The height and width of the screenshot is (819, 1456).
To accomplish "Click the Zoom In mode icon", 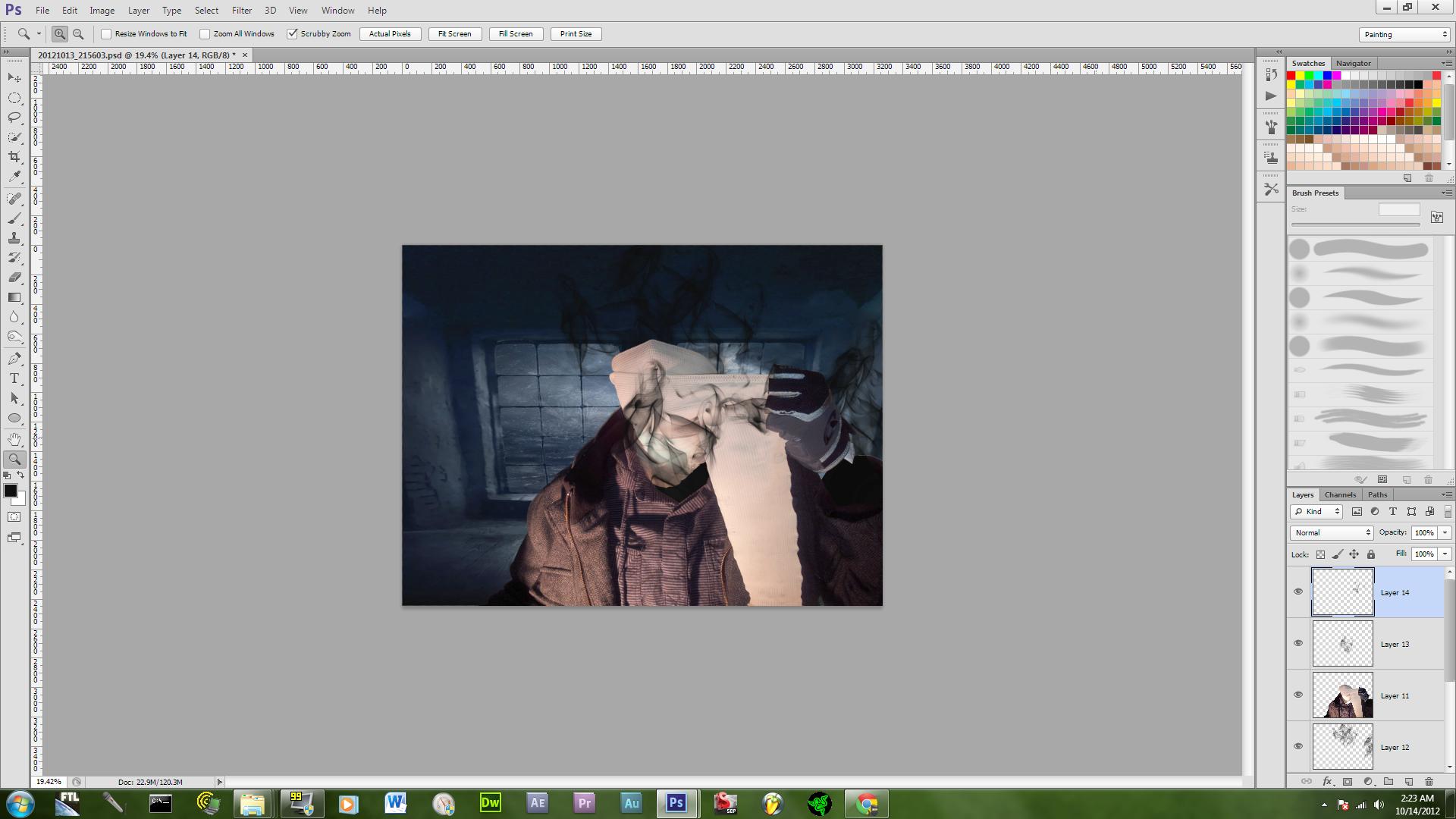I will click(59, 34).
